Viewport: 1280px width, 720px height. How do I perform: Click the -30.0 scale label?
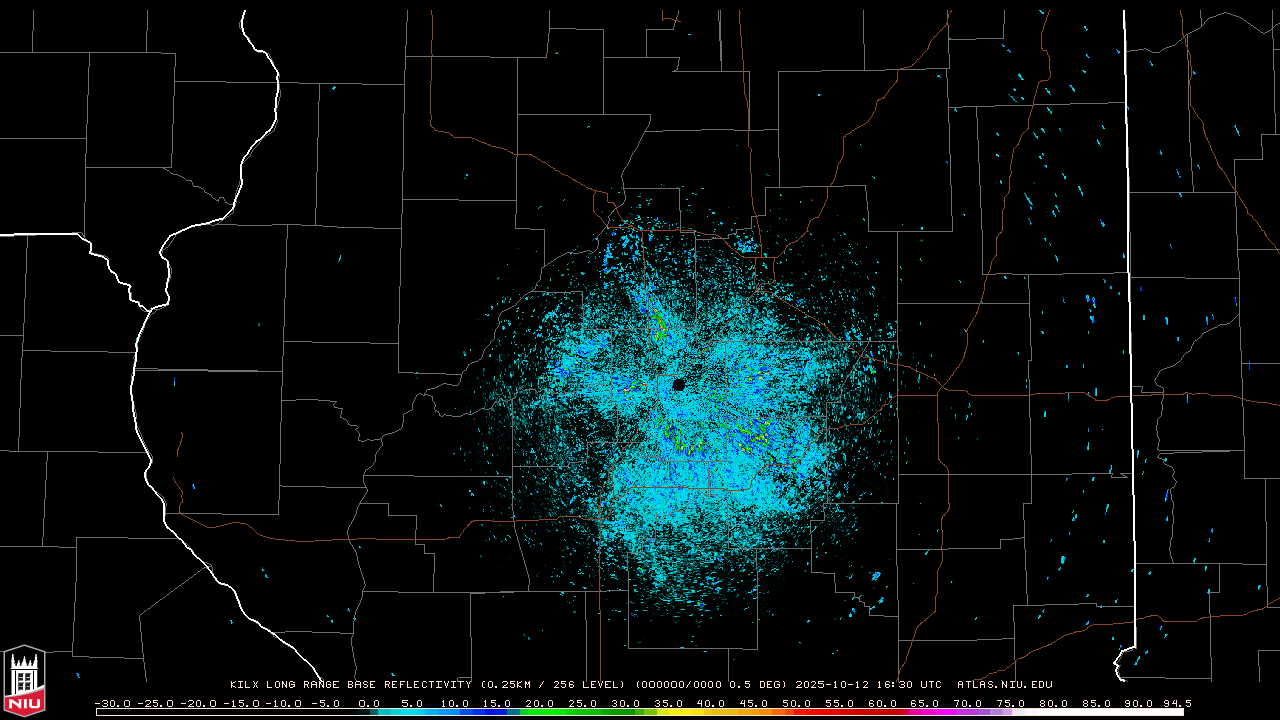(113, 703)
